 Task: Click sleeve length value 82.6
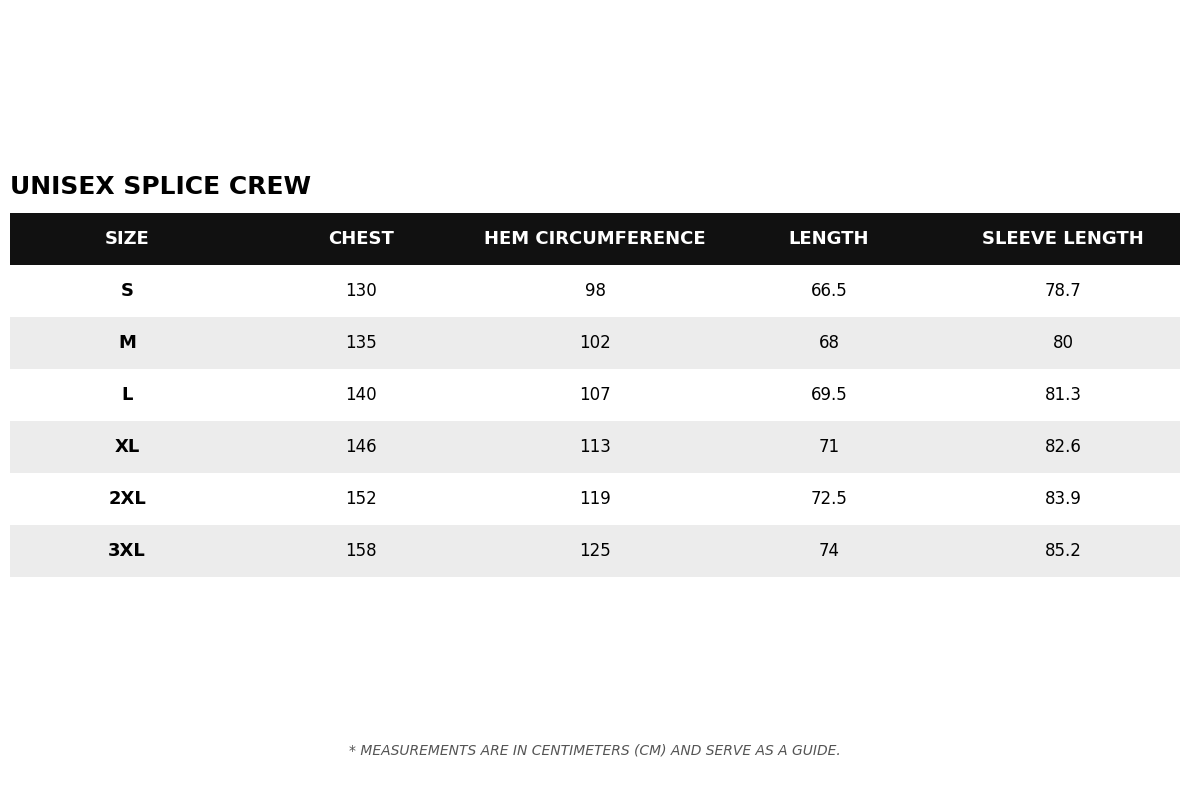click(x=1062, y=447)
